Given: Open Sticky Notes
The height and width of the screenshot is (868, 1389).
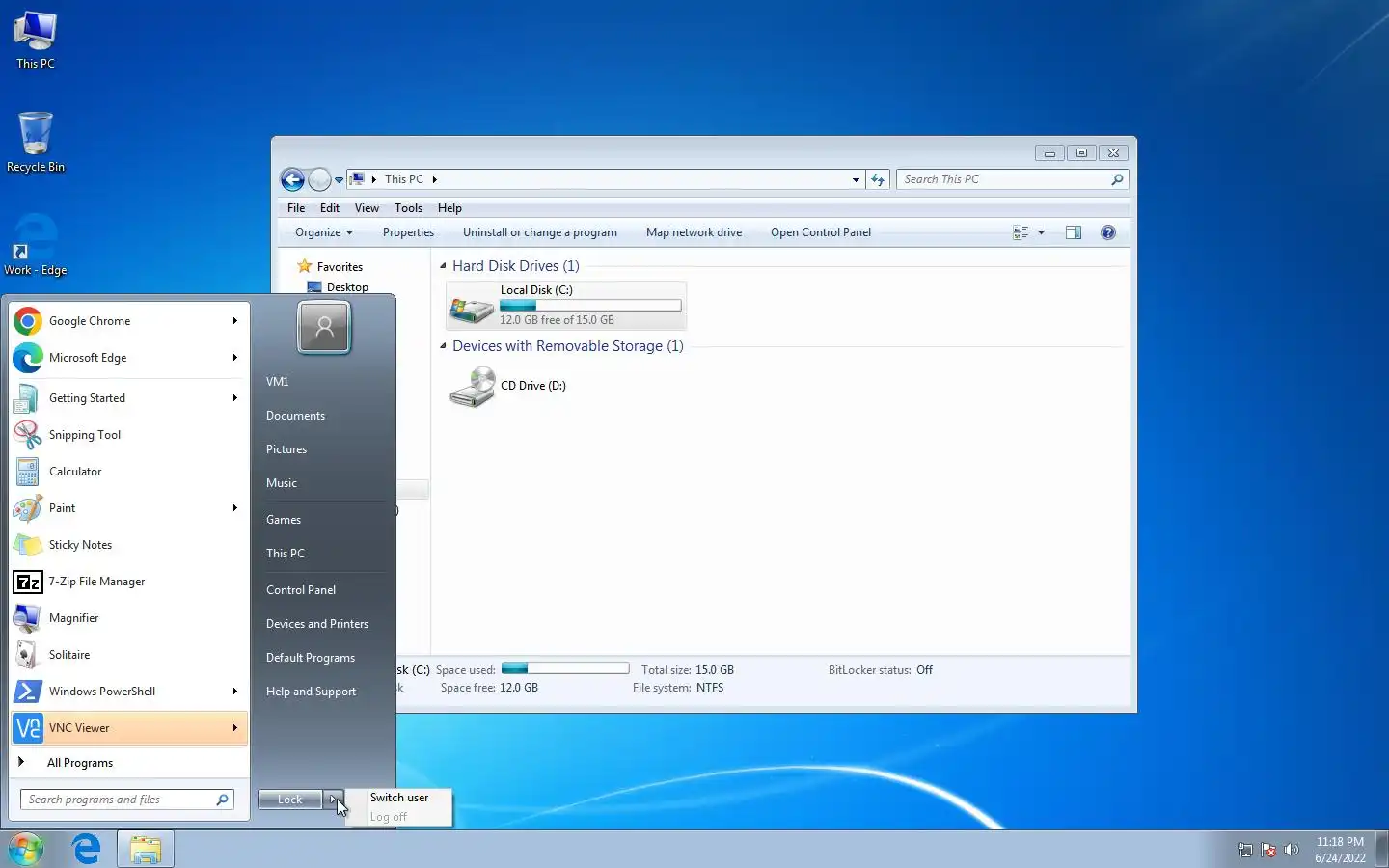Looking at the screenshot, I should (129, 545).
